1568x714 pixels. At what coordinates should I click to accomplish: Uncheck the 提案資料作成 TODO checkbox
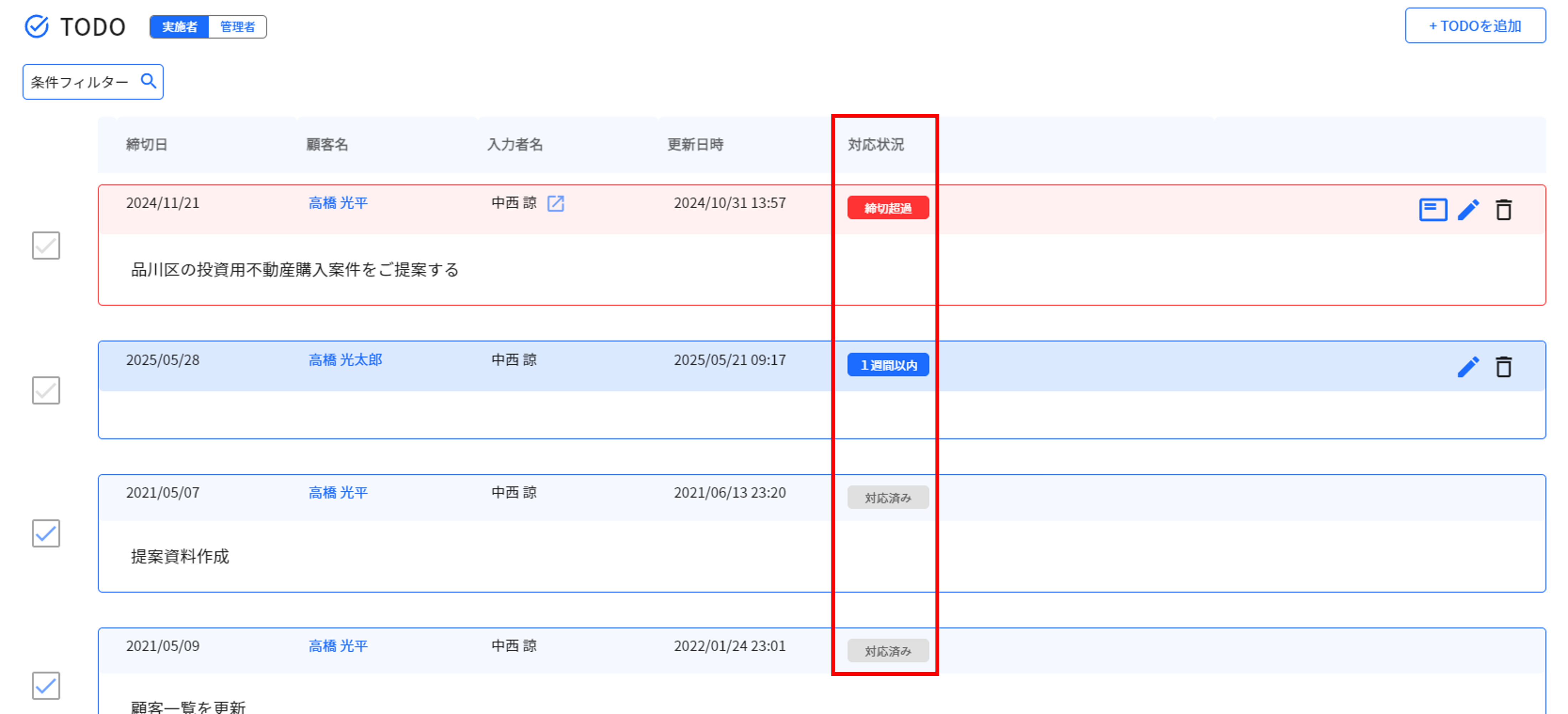46,533
